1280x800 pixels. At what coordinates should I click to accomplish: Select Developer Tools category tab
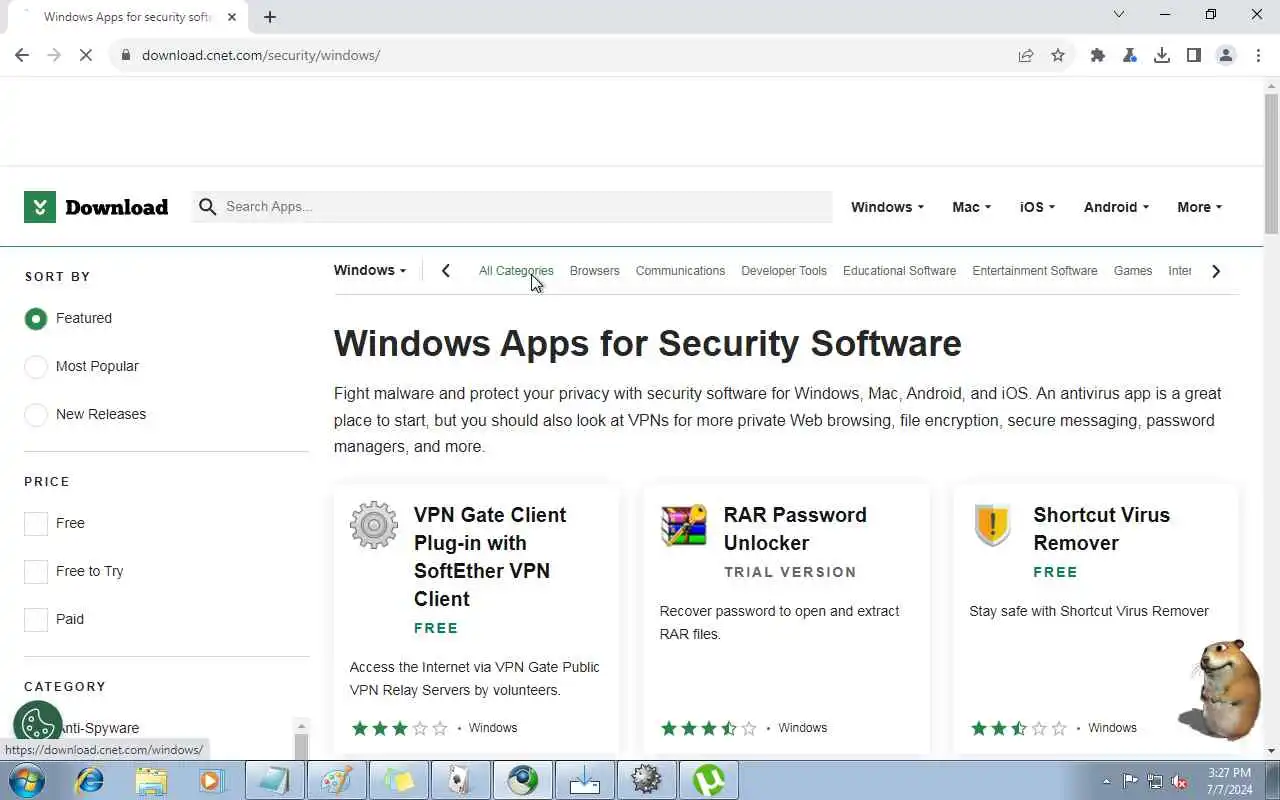(x=784, y=271)
